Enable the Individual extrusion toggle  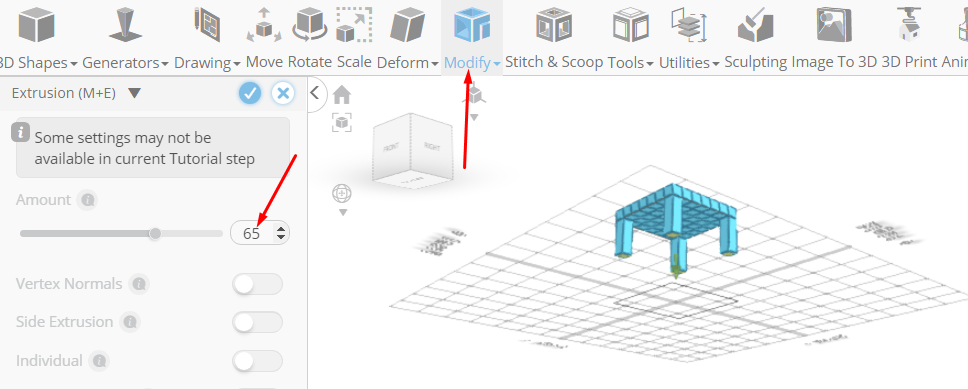click(x=257, y=361)
